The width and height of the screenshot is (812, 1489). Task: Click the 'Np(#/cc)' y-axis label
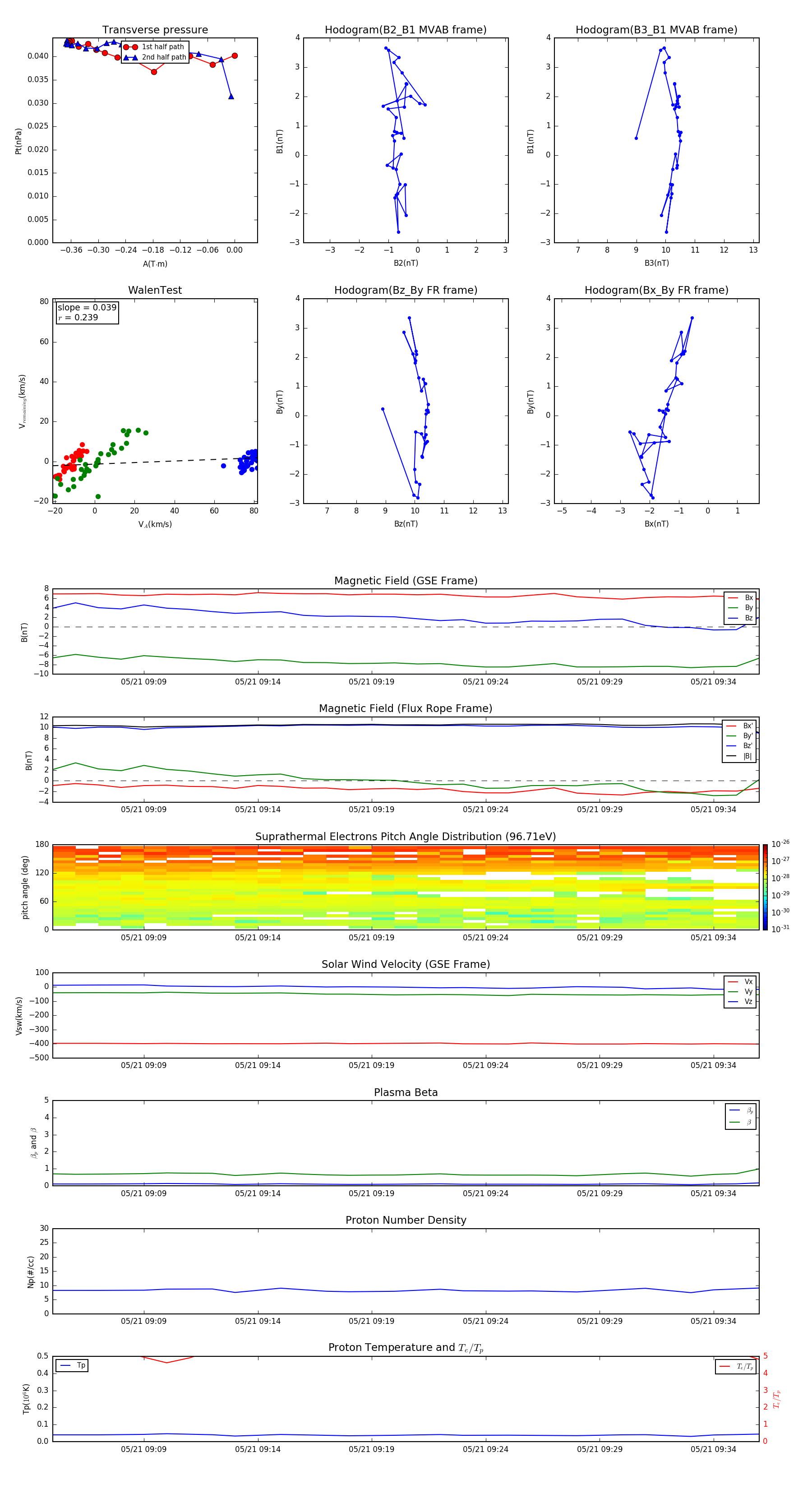pos(31,1272)
